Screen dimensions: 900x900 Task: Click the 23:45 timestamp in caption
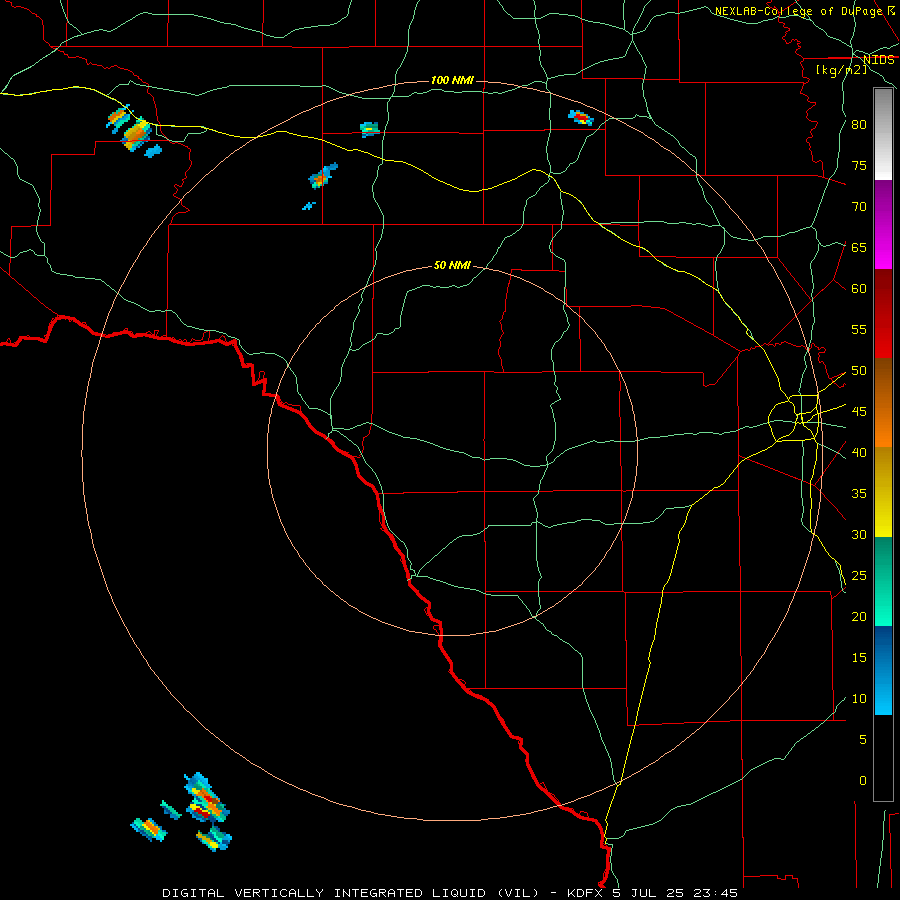[x=718, y=893]
